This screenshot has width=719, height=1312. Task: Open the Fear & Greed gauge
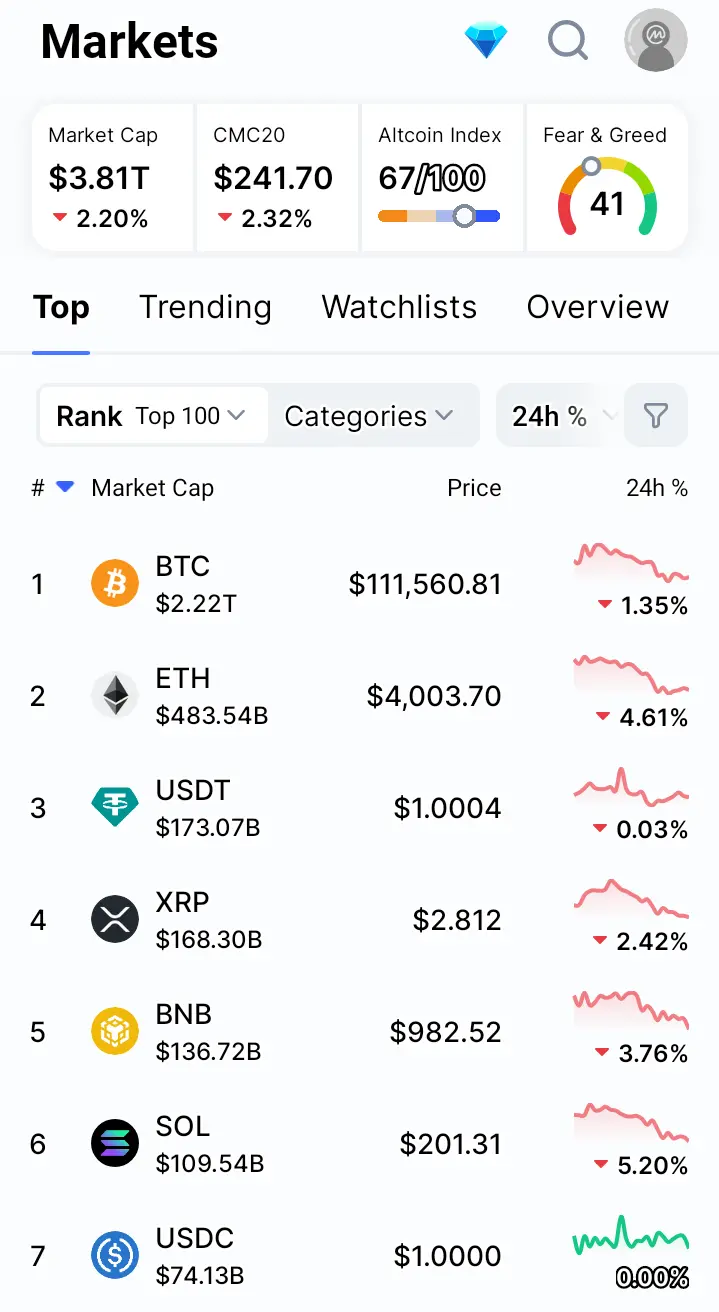tap(607, 195)
